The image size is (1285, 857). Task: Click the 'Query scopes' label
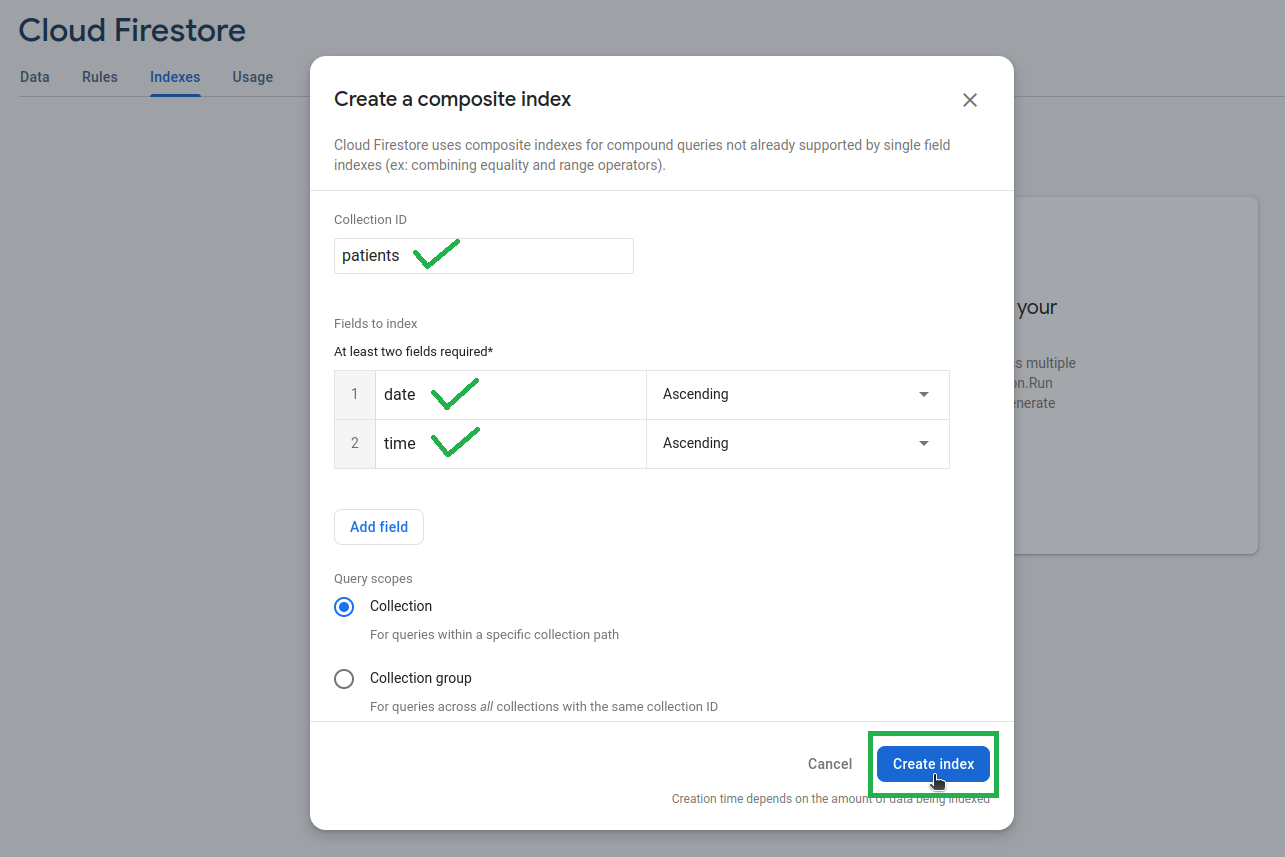(373, 579)
